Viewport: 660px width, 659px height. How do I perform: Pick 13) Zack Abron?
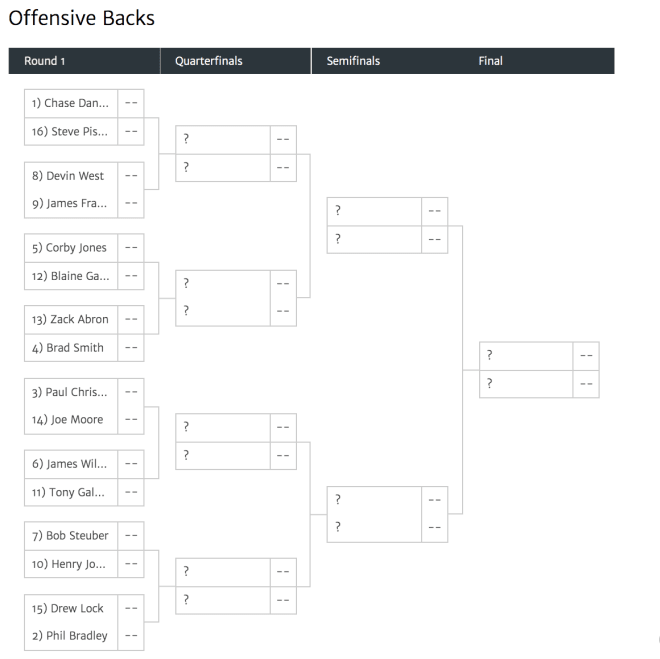tap(71, 319)
